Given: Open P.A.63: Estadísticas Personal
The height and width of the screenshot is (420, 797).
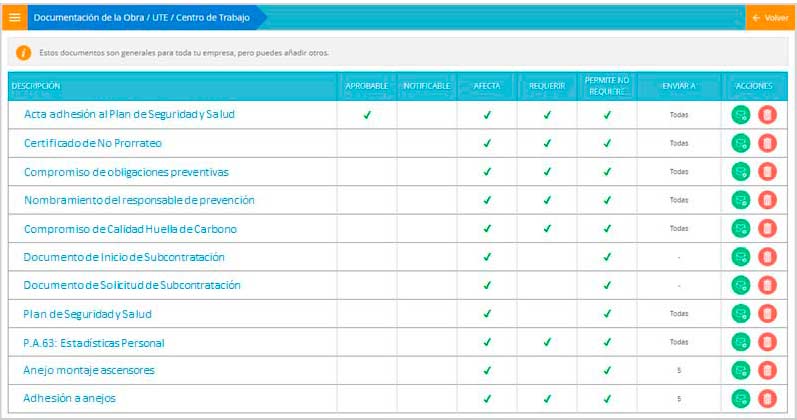Looking at the screenshot, I should click(x=94, y=343).
